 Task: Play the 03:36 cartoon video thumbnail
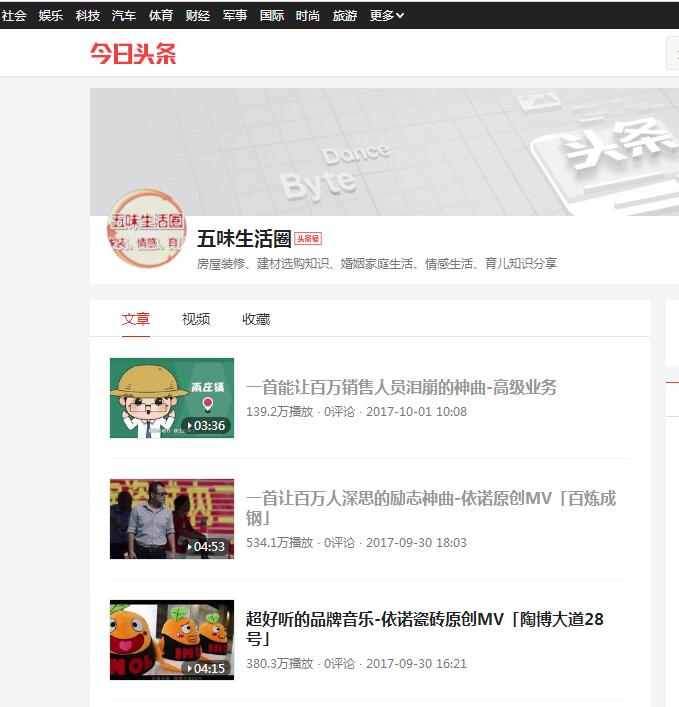[172, 398]
